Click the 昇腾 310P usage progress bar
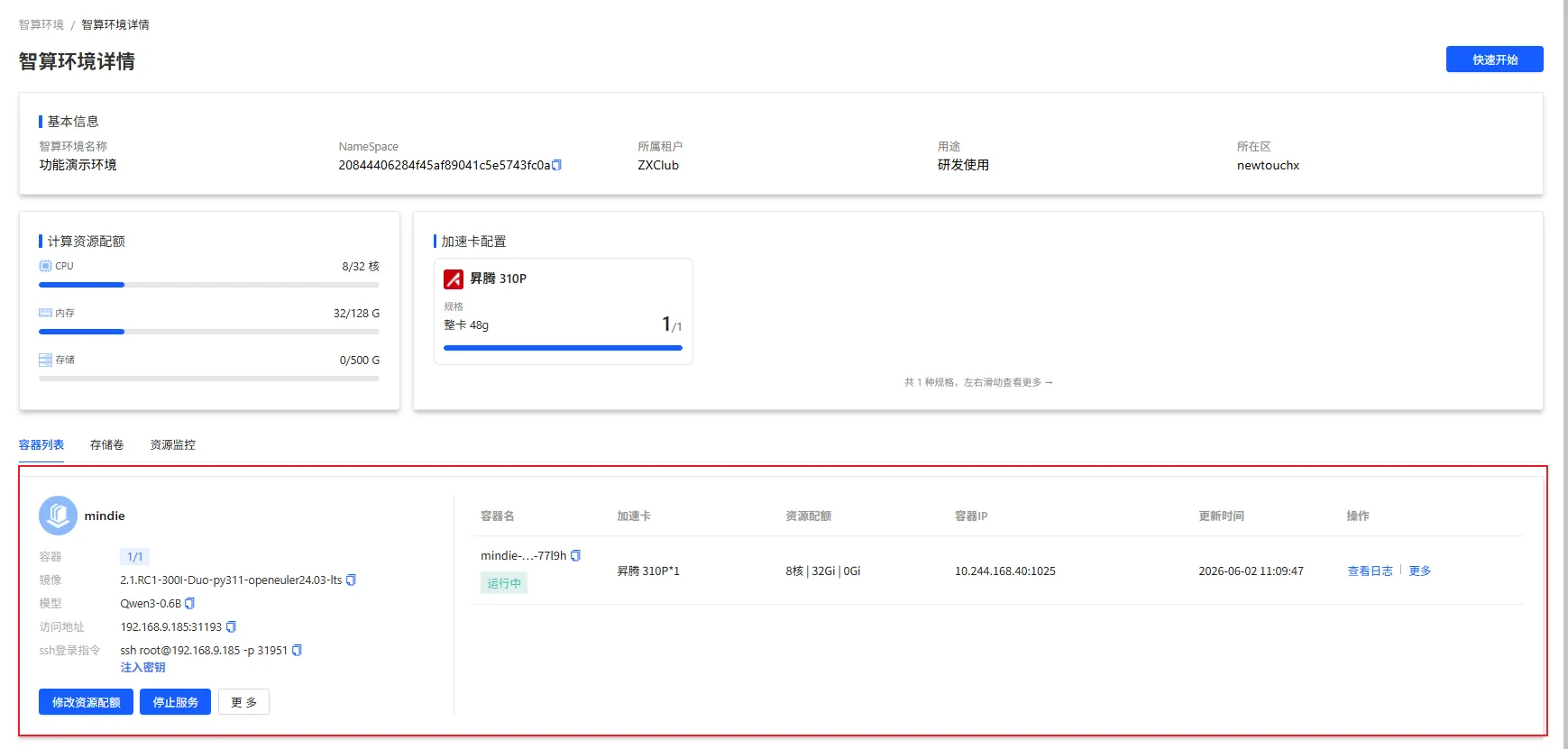 pyautogui.click(x=563, y=348)
